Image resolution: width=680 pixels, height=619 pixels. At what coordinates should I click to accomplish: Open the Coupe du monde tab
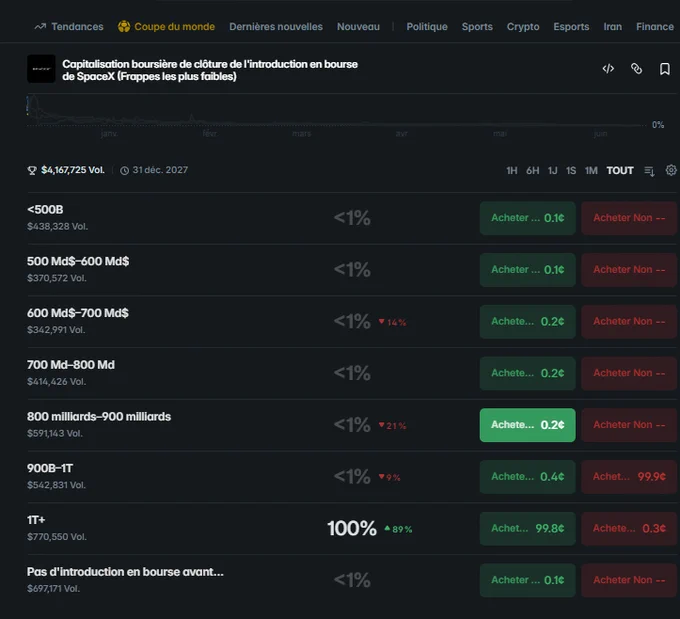[x=166, y=26]
